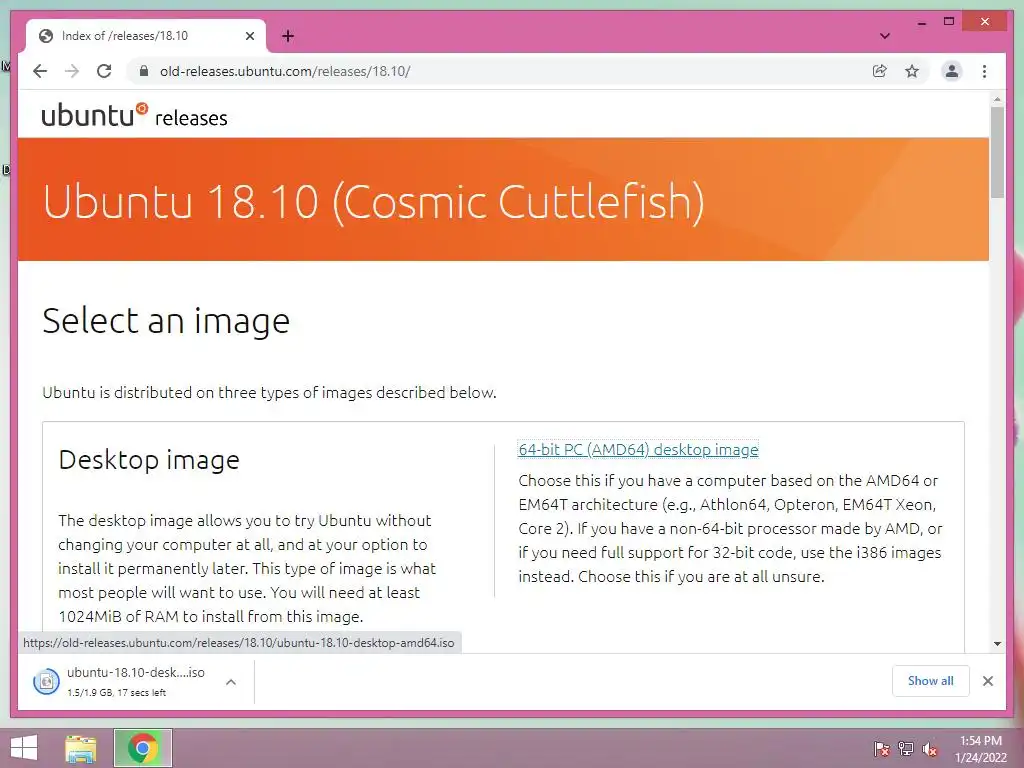
Task: Close the Index of /releases/18.10 tab
Action: [x=249, y=36]
